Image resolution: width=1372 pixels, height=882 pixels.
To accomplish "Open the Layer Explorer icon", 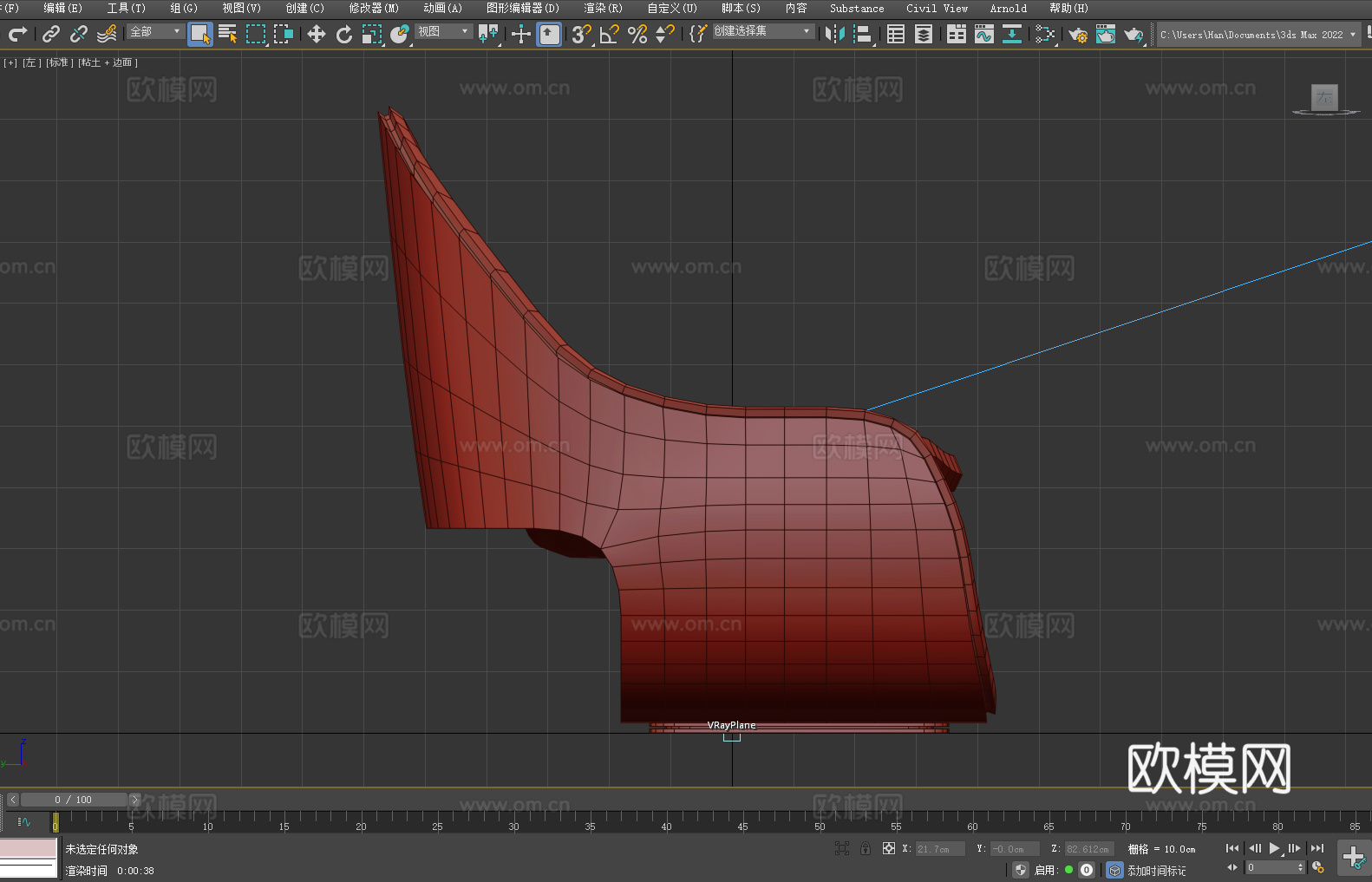I will 924,34.
